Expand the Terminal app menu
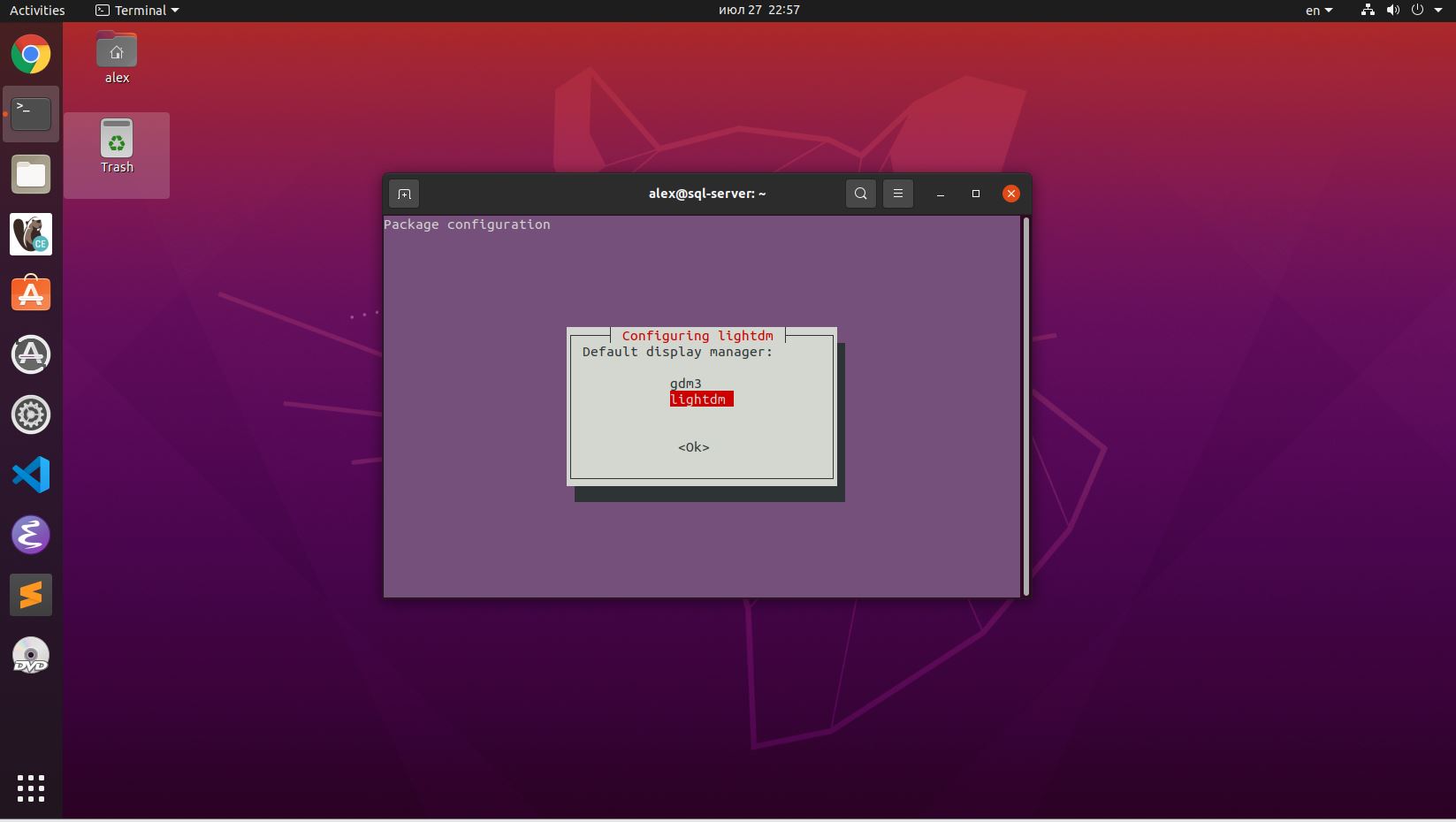1456x822 pixels. (137, 11)
